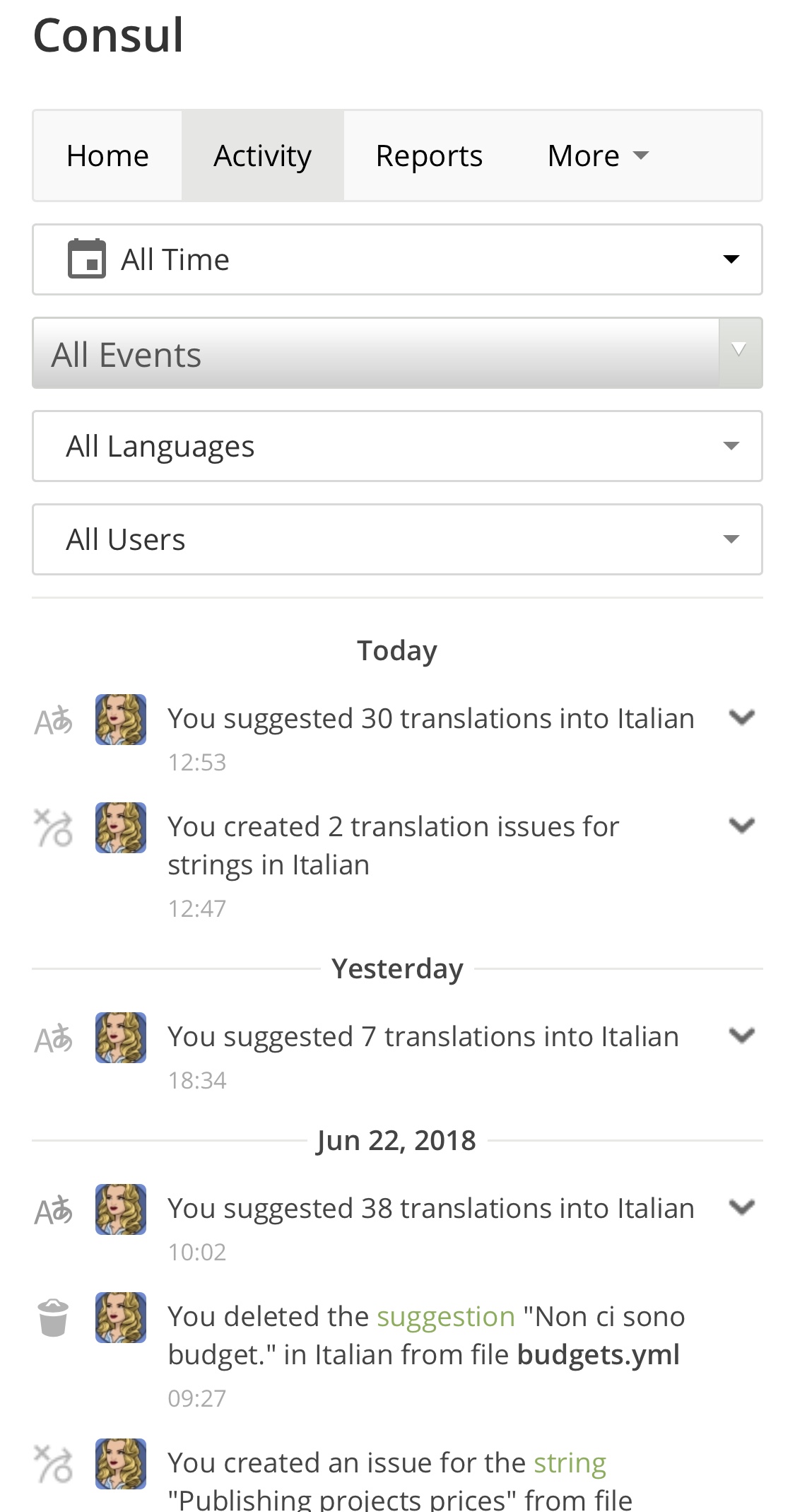Click translation icon beside 30 translations entry

(x=54, y=720)
